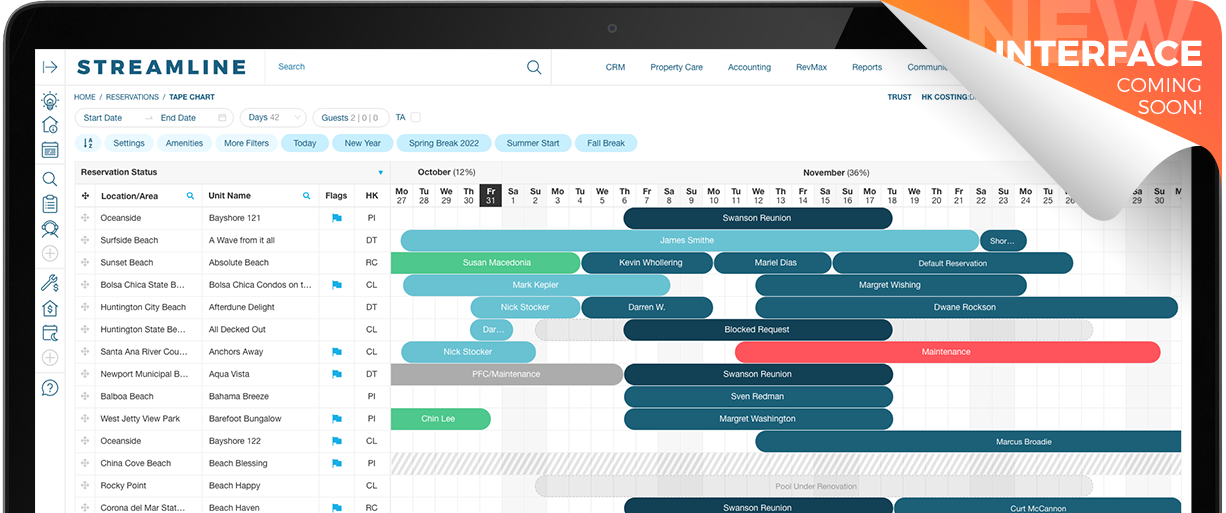Open the Chin Lee reservation bar

coord(440,419)
